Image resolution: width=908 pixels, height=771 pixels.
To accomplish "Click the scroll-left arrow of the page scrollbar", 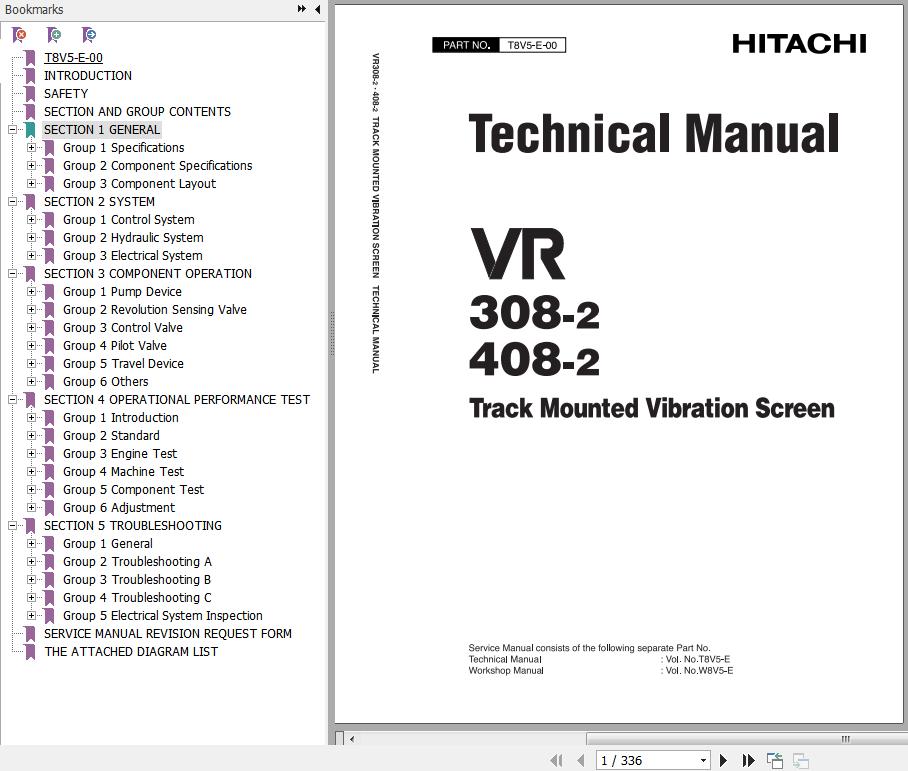I will [352, 739].
